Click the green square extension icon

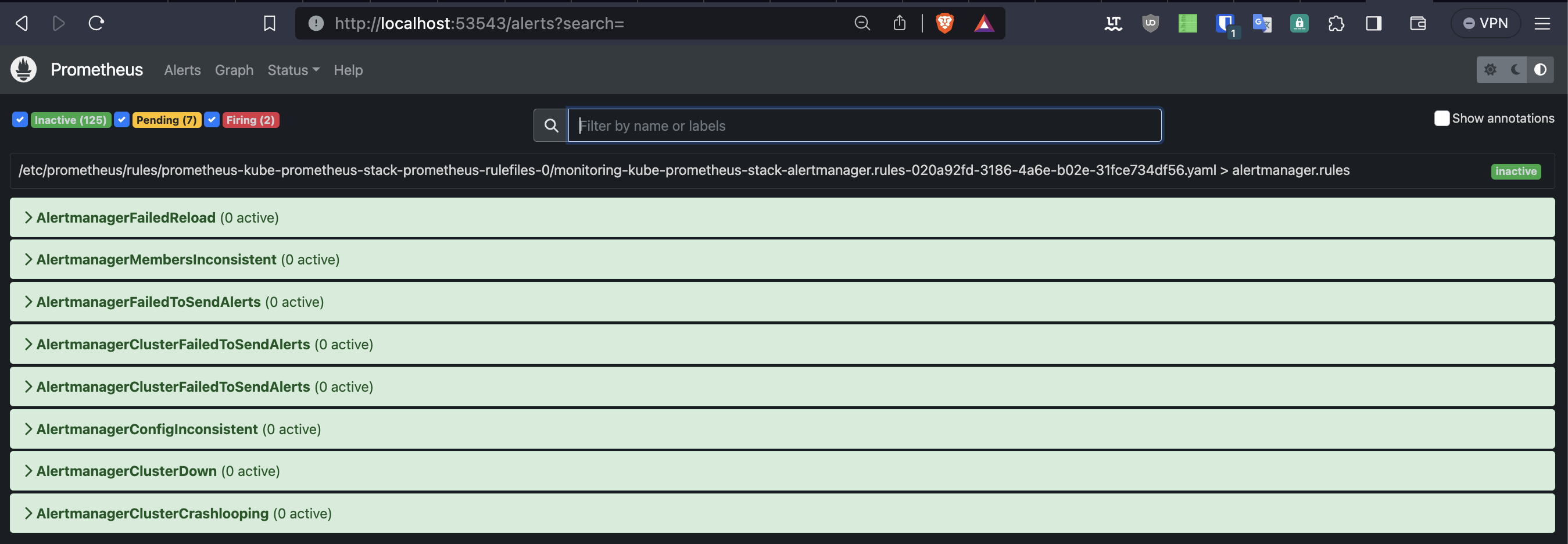click(1187, 23)
